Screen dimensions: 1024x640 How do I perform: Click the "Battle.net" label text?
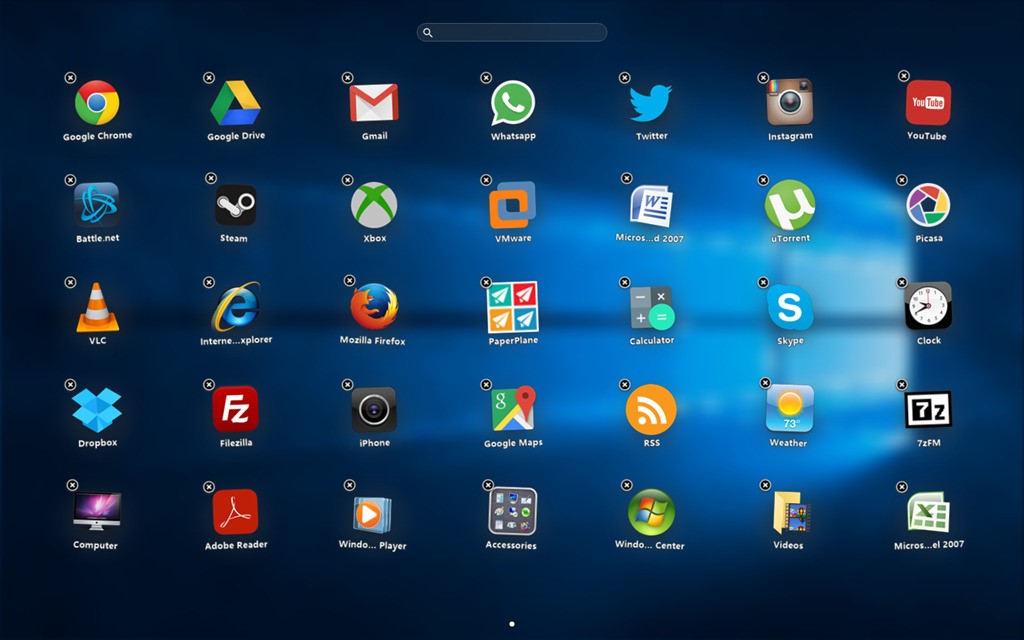[x=97, y=238]
